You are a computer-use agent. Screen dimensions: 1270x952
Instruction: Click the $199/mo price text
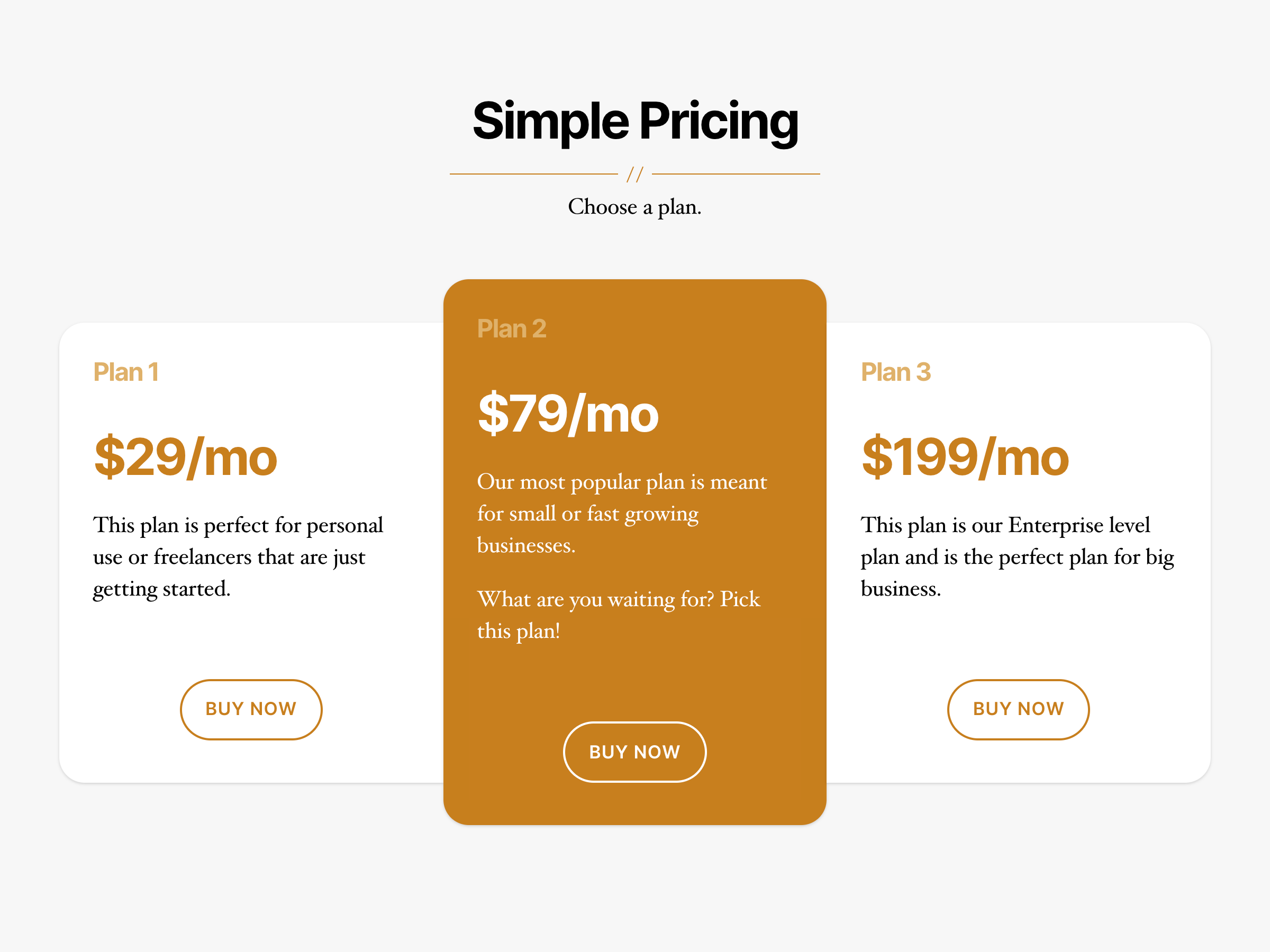[x=966, y=456]
